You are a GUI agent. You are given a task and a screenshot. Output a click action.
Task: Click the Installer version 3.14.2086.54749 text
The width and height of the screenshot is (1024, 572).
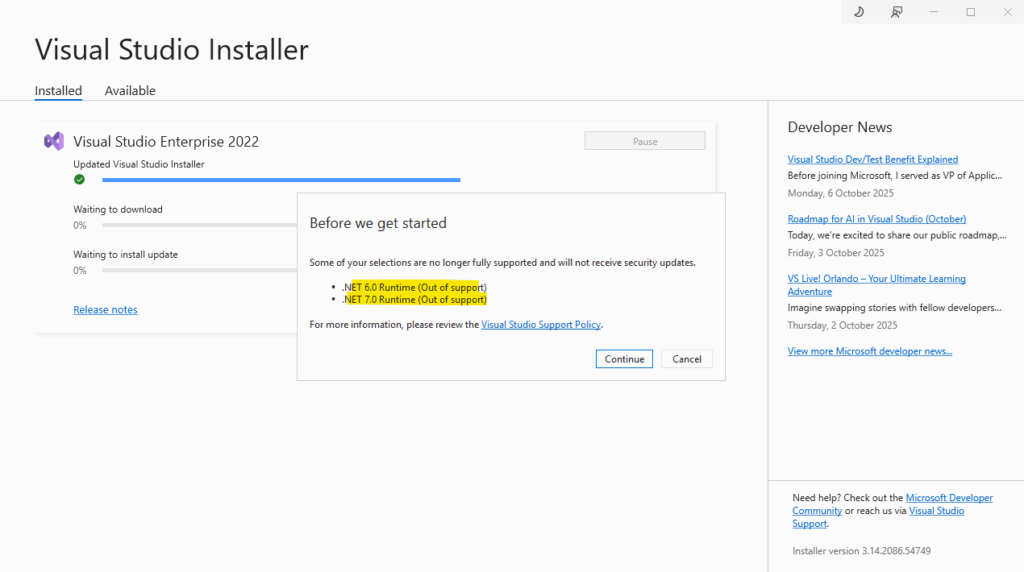click(861, 551)
